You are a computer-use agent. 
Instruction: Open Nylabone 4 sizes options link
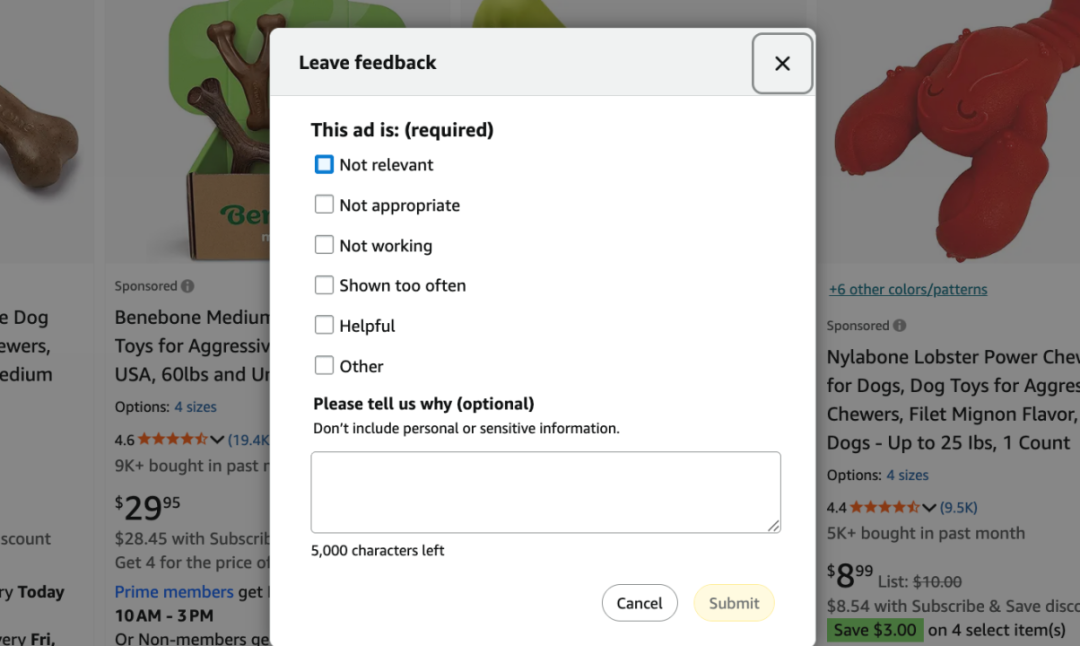coord(907,475)
